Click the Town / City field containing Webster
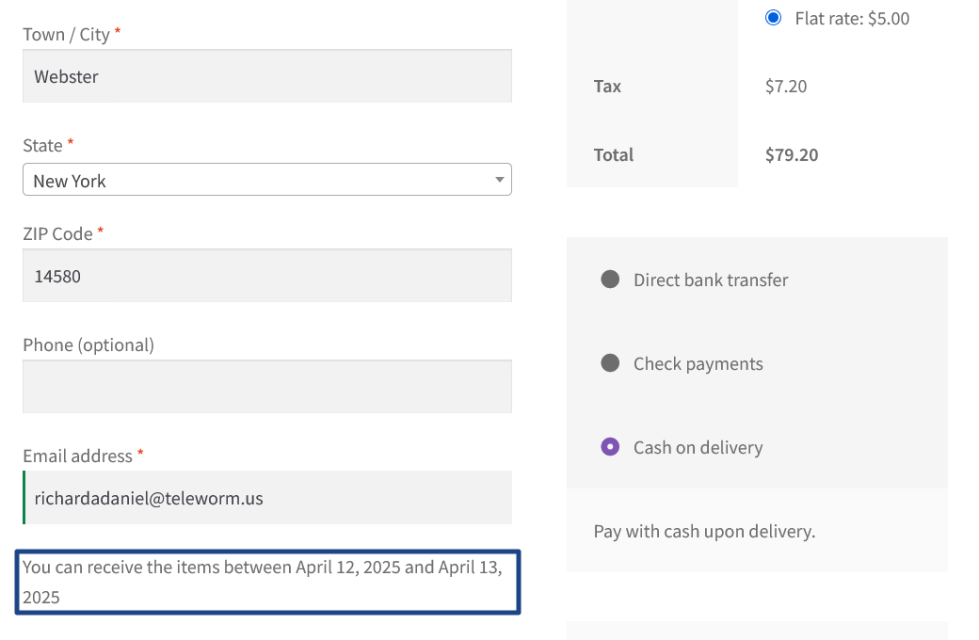Image resolution: width=979 pixels, height=640 pixels. point(267,77)
